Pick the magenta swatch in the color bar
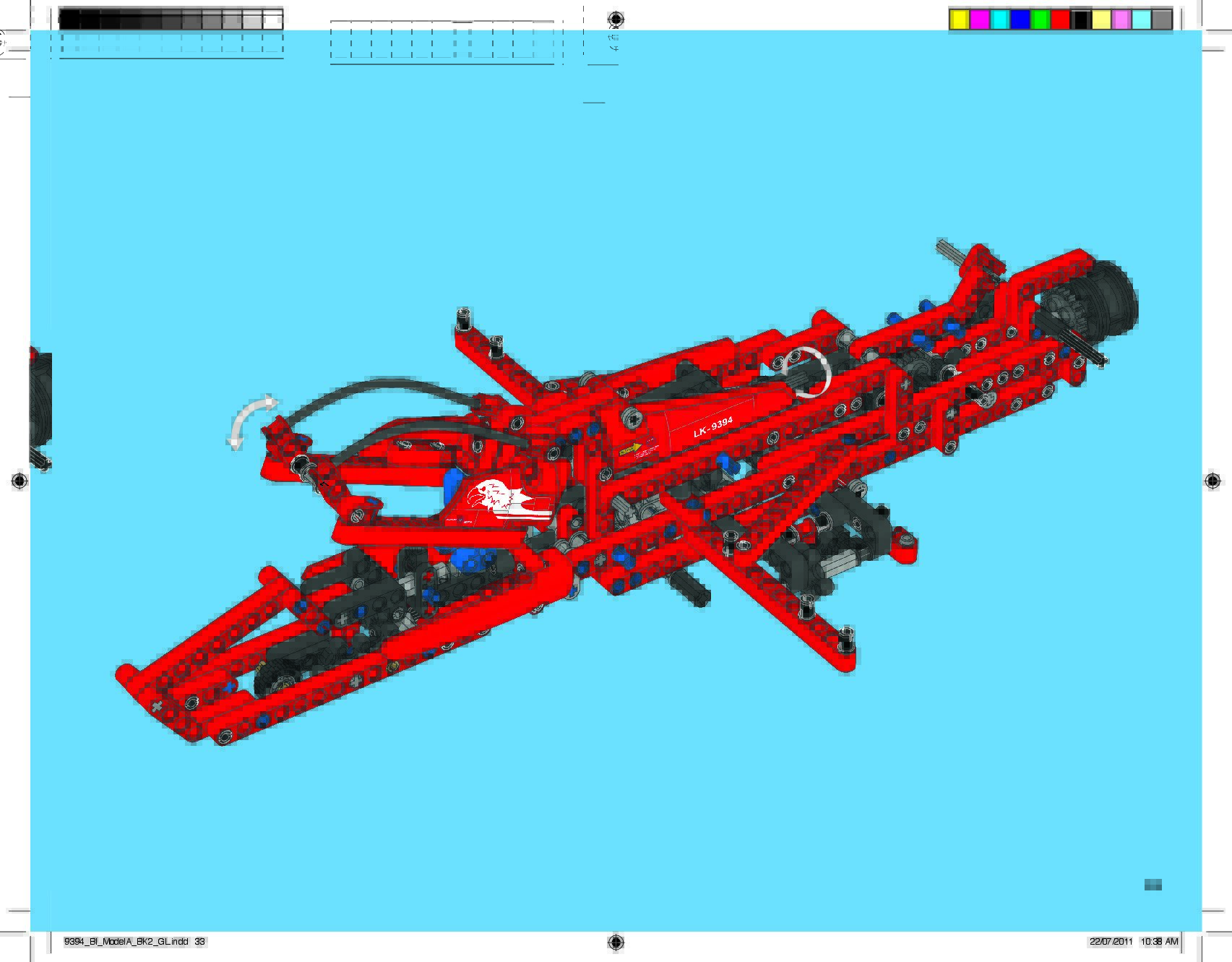 [x=979, y=20]
